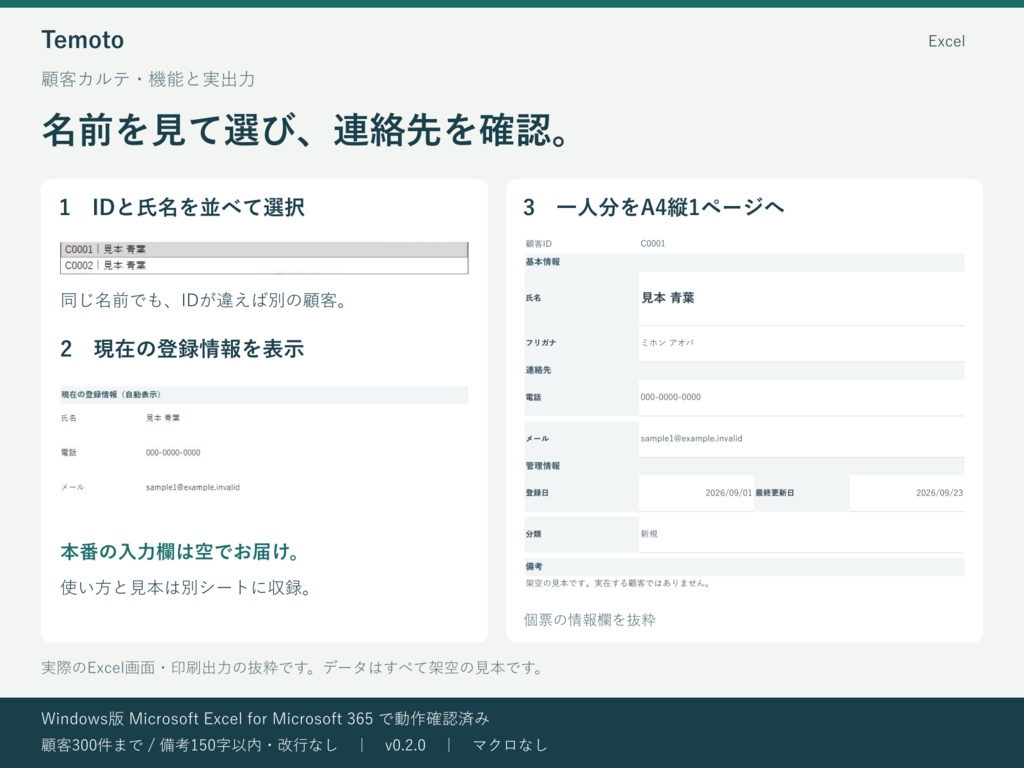Image resolution: width=1024 pixels, height=768 pixels.
Task: Click the subtitle 顧客カルテ・機能と実出力
Action: pos(148,80)
